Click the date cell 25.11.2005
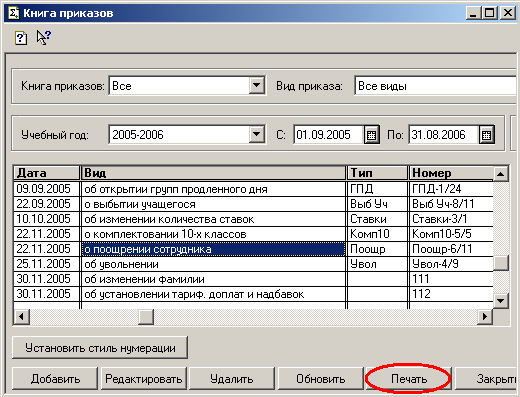This screenshot has height=397, width=520. tap(47, 264)
